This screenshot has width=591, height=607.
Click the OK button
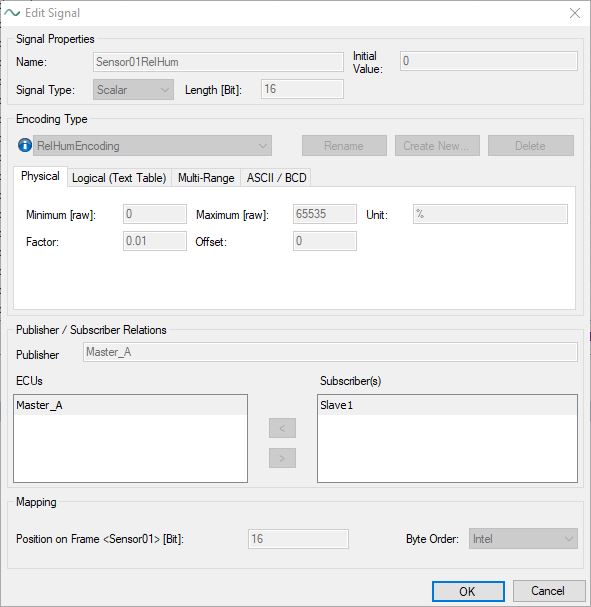[x=468, y=591]
